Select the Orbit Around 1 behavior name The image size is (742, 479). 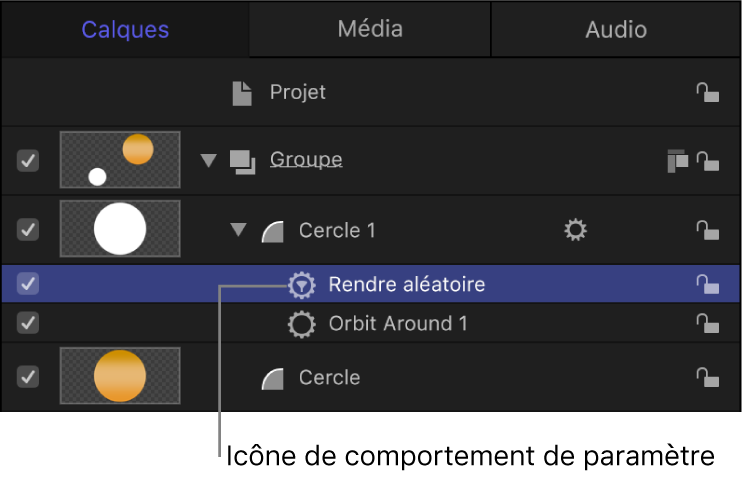[x=397, y=324]
